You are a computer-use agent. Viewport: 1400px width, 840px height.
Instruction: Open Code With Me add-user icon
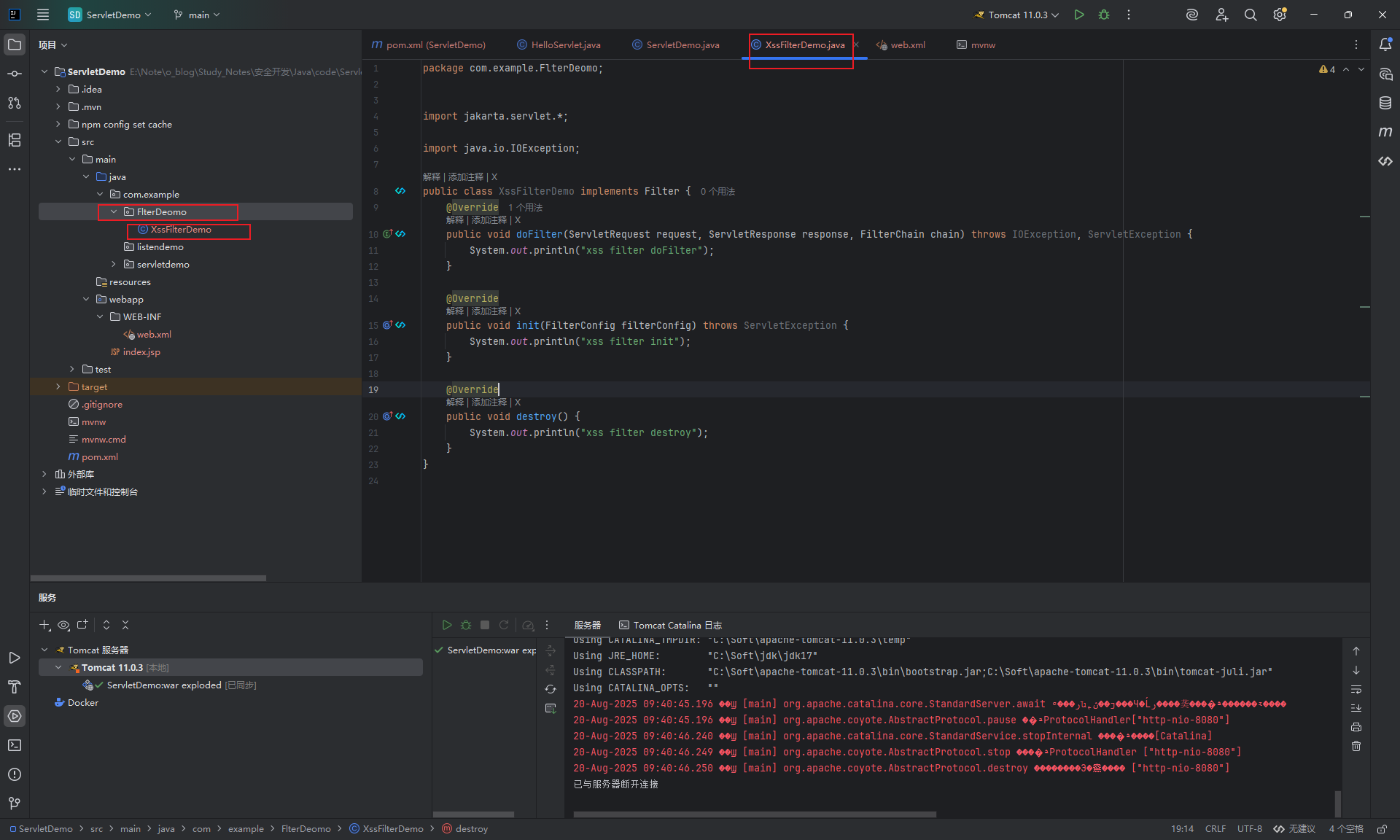pyautogui.click(x=1222, y=15)
